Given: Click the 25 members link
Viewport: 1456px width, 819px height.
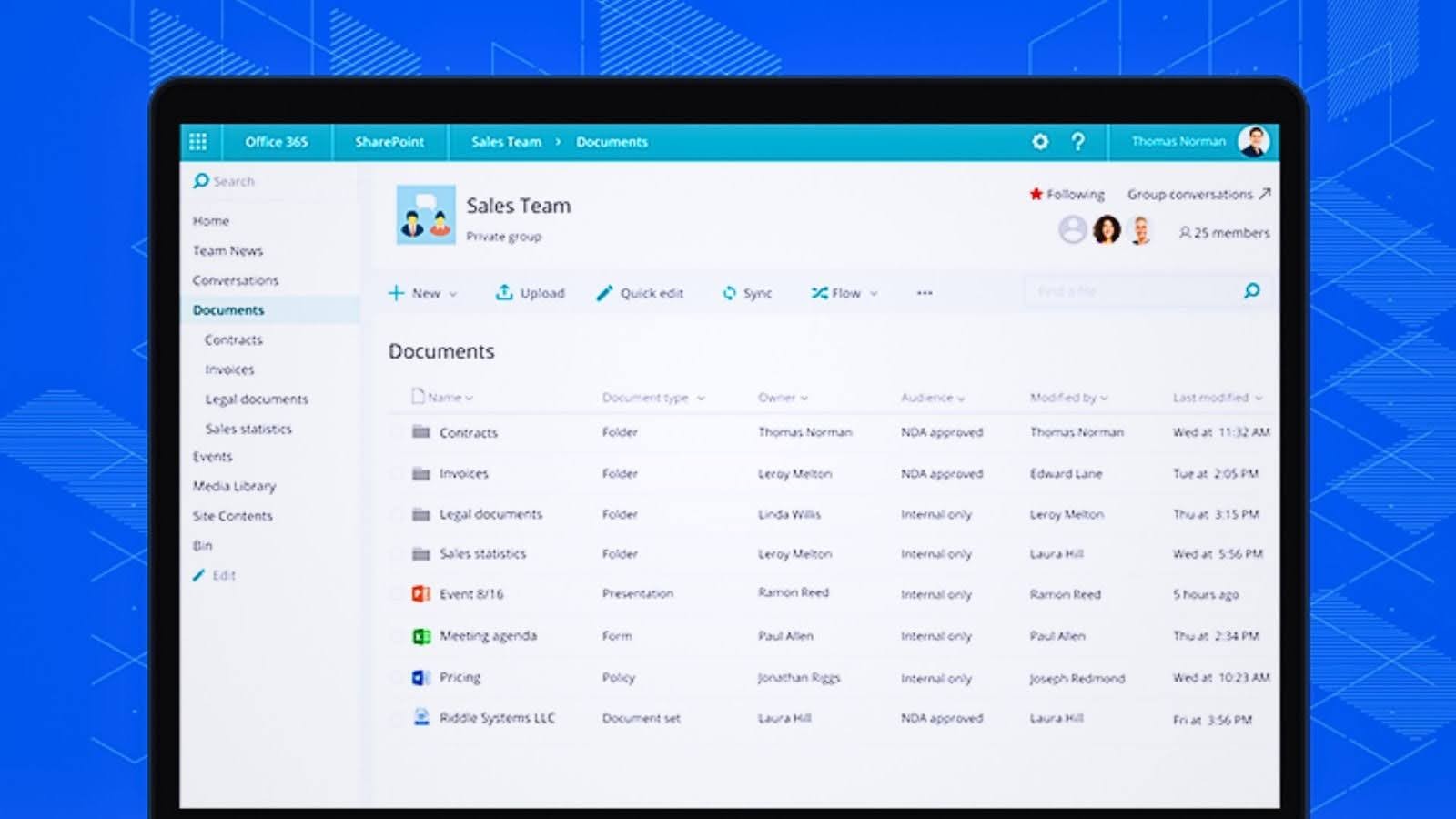Looking at the screenshot, I should 1223,233.
